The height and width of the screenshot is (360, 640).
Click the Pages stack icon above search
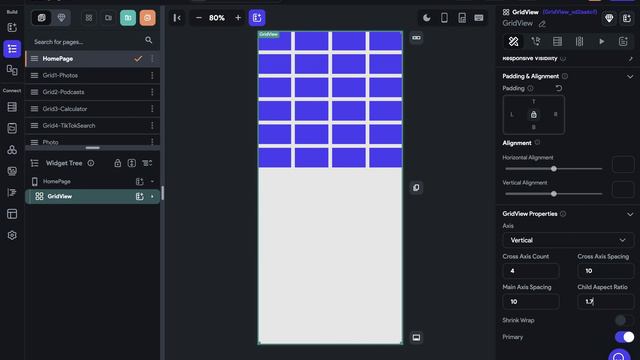coord(42,18)
